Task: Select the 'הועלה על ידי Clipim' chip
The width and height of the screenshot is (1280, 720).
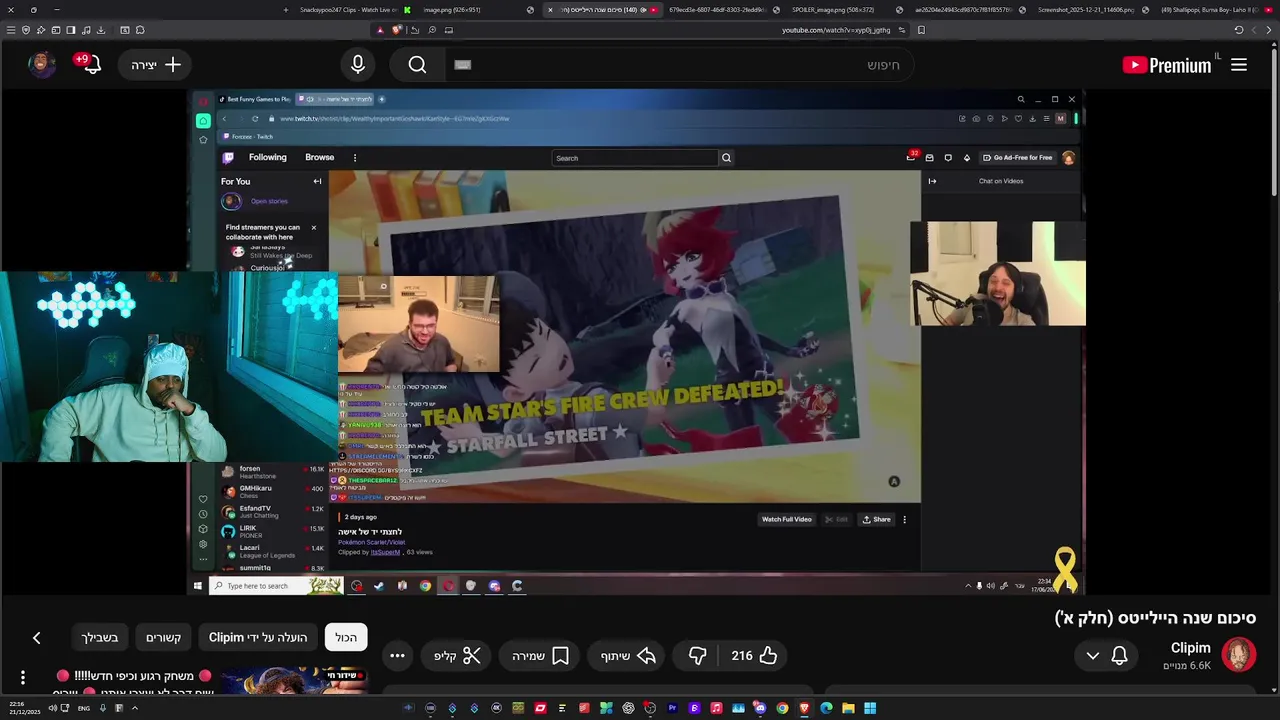Action: (258, 638)
